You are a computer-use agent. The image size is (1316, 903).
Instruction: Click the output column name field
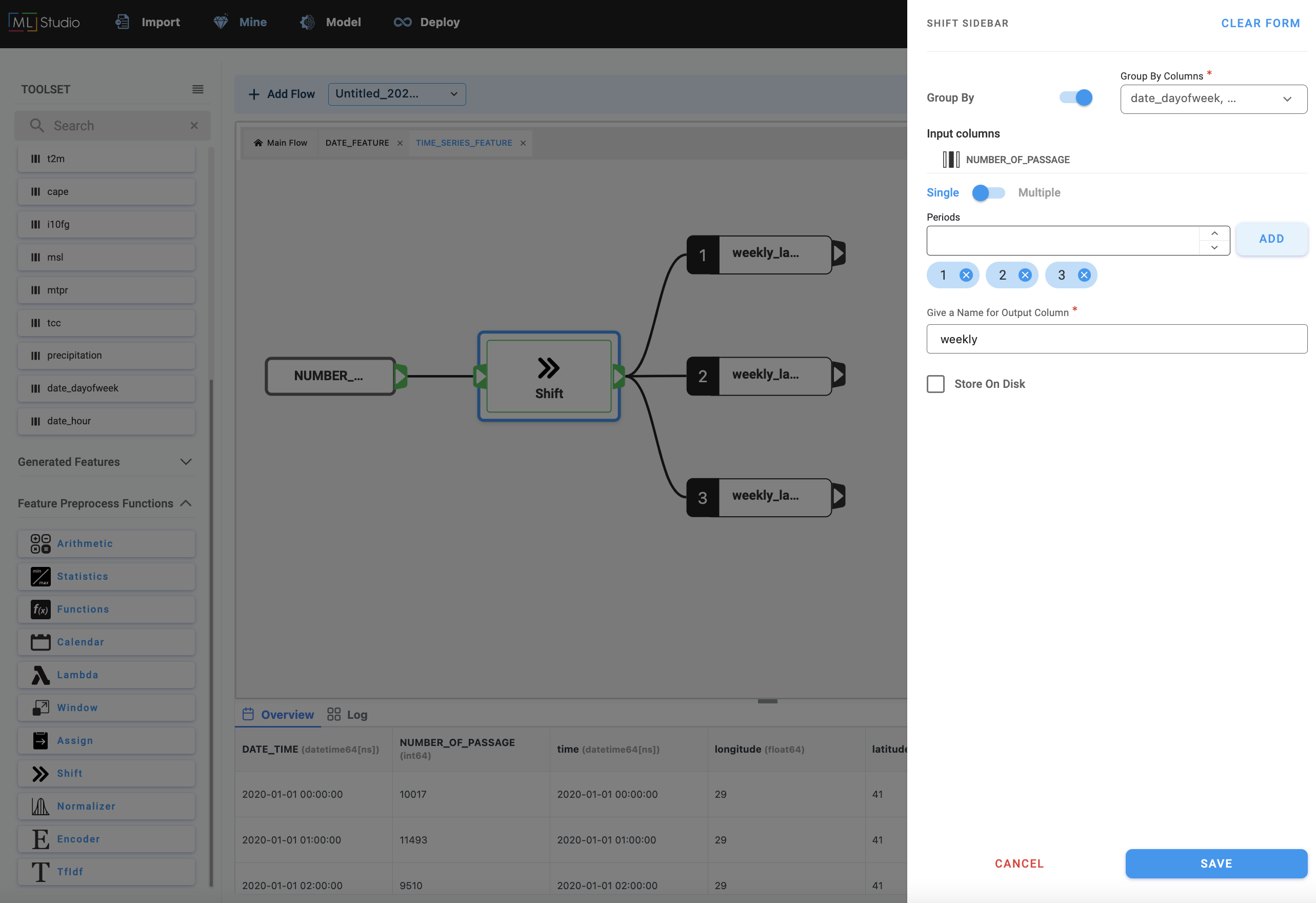[x=1116, y=339]
